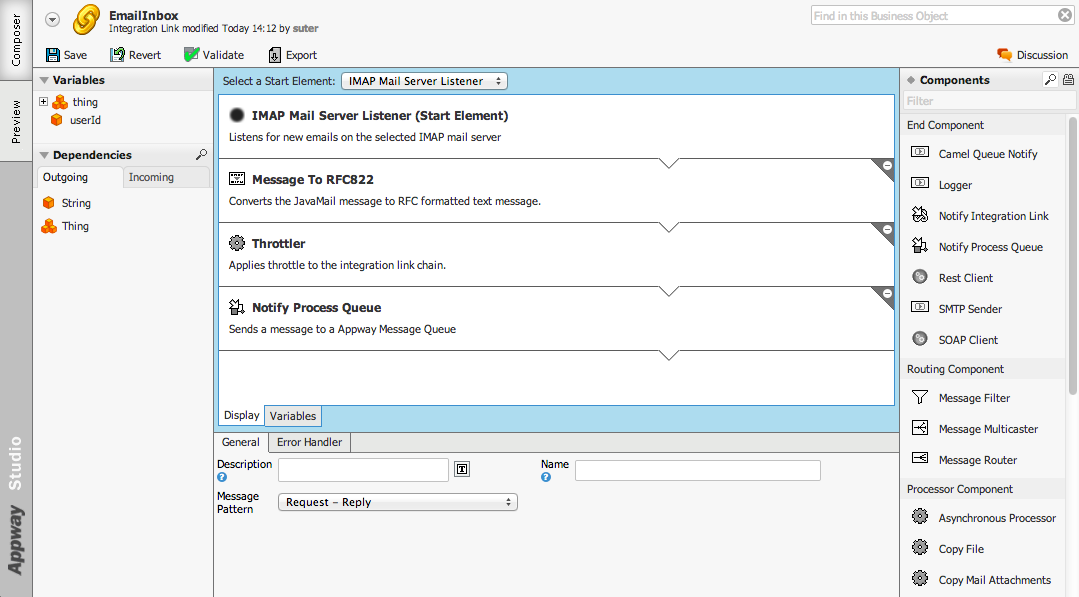Switch to the Composer side tab

click(16, 40)
